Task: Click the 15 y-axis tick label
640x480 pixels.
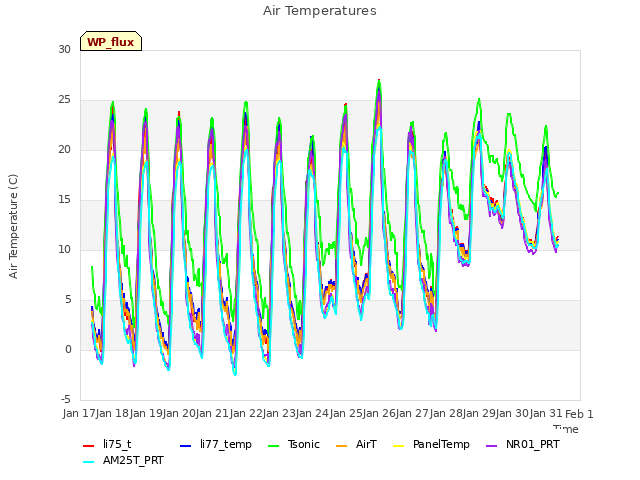Action: tap(64, 200)
